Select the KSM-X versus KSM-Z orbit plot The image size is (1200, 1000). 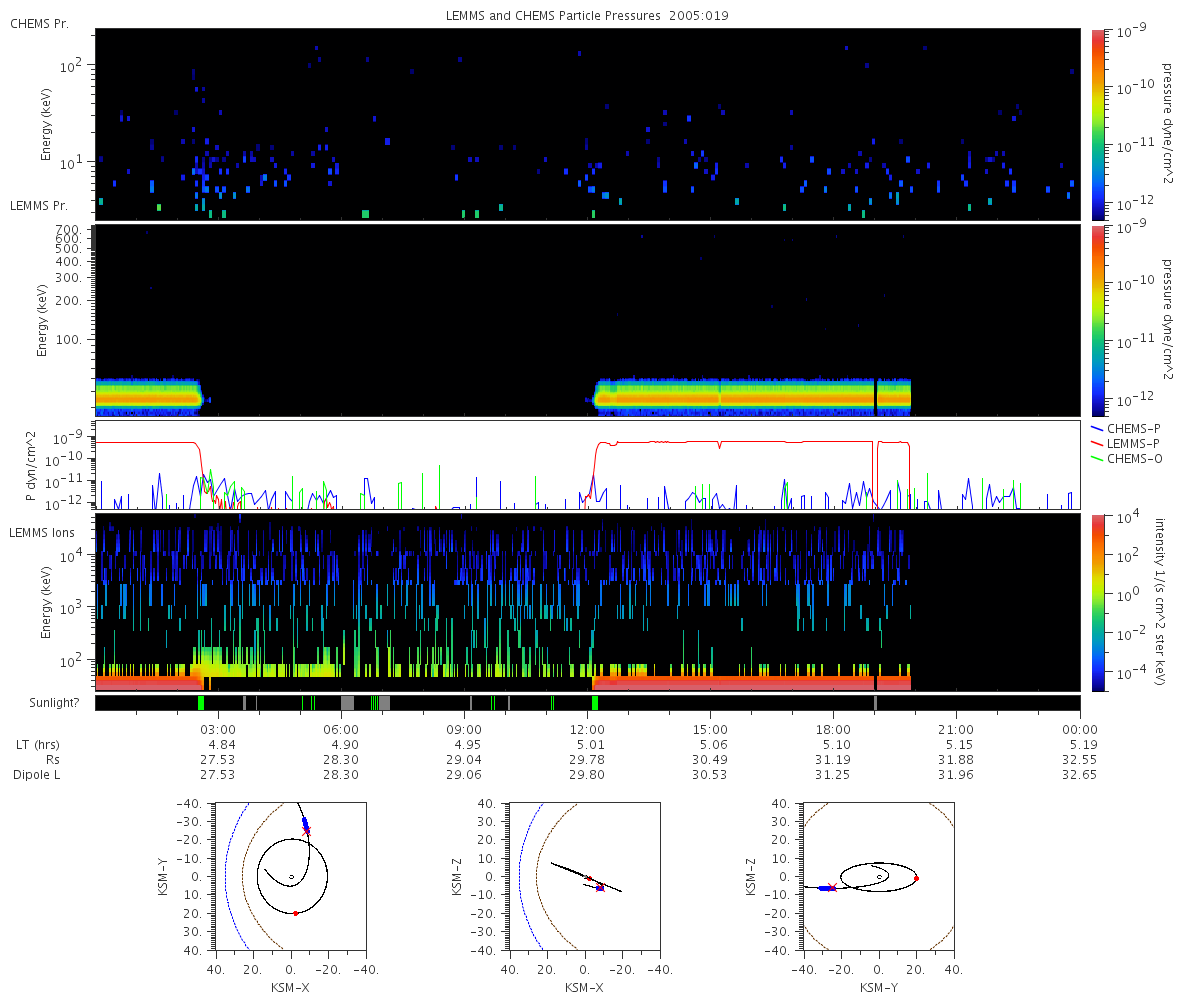584,876
